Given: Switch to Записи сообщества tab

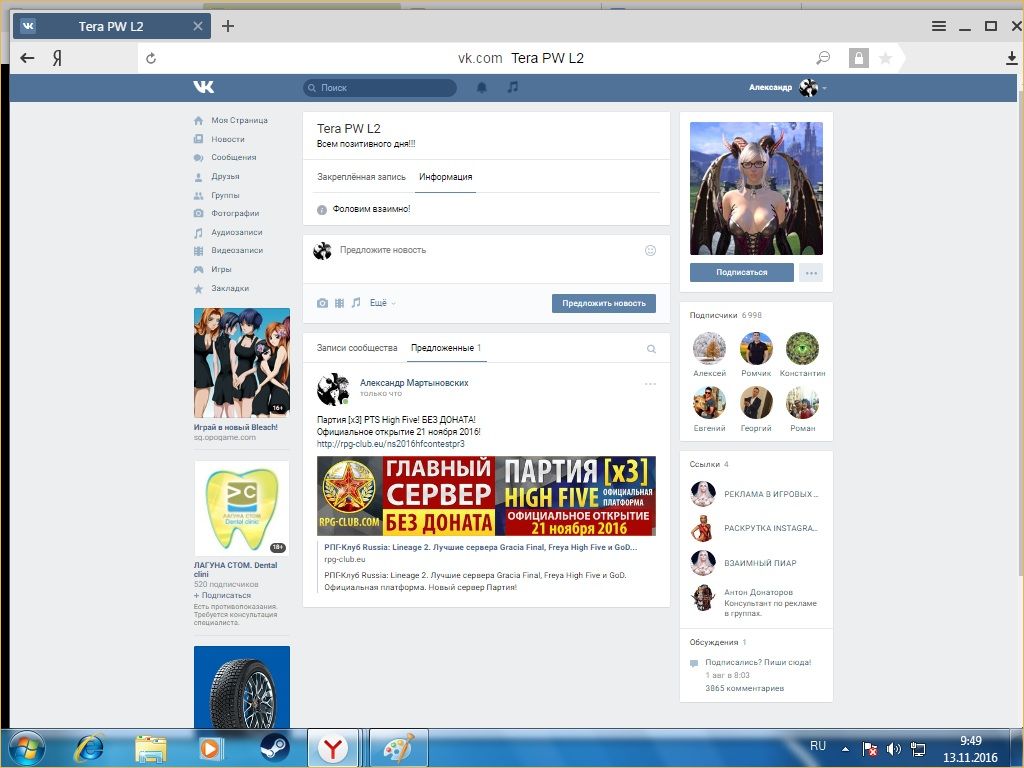Looking at the screenshot, I should coord(357,348).
